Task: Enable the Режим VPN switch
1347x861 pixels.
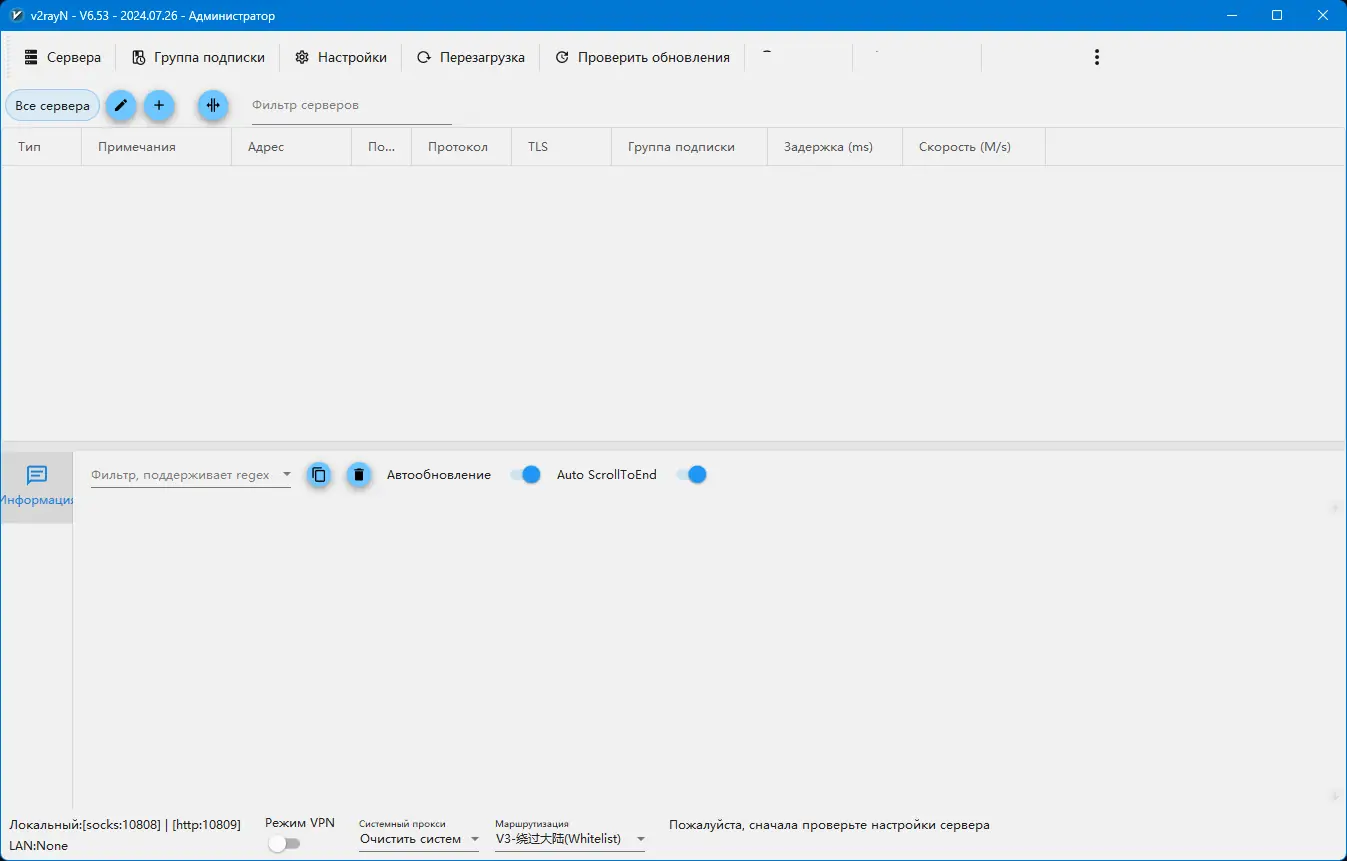Action: [284, 844]
